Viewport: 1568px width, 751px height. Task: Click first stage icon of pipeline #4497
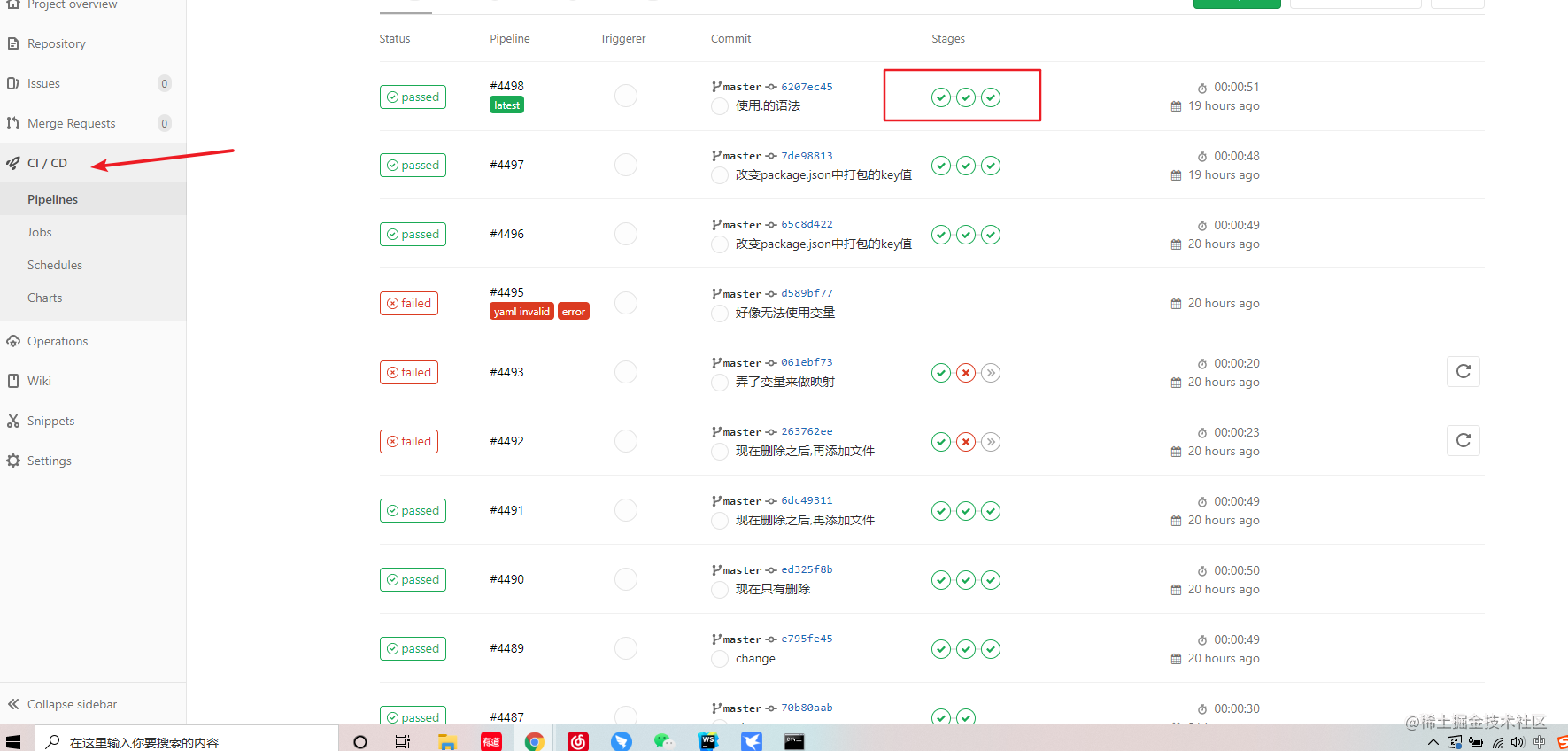[941, 166]
